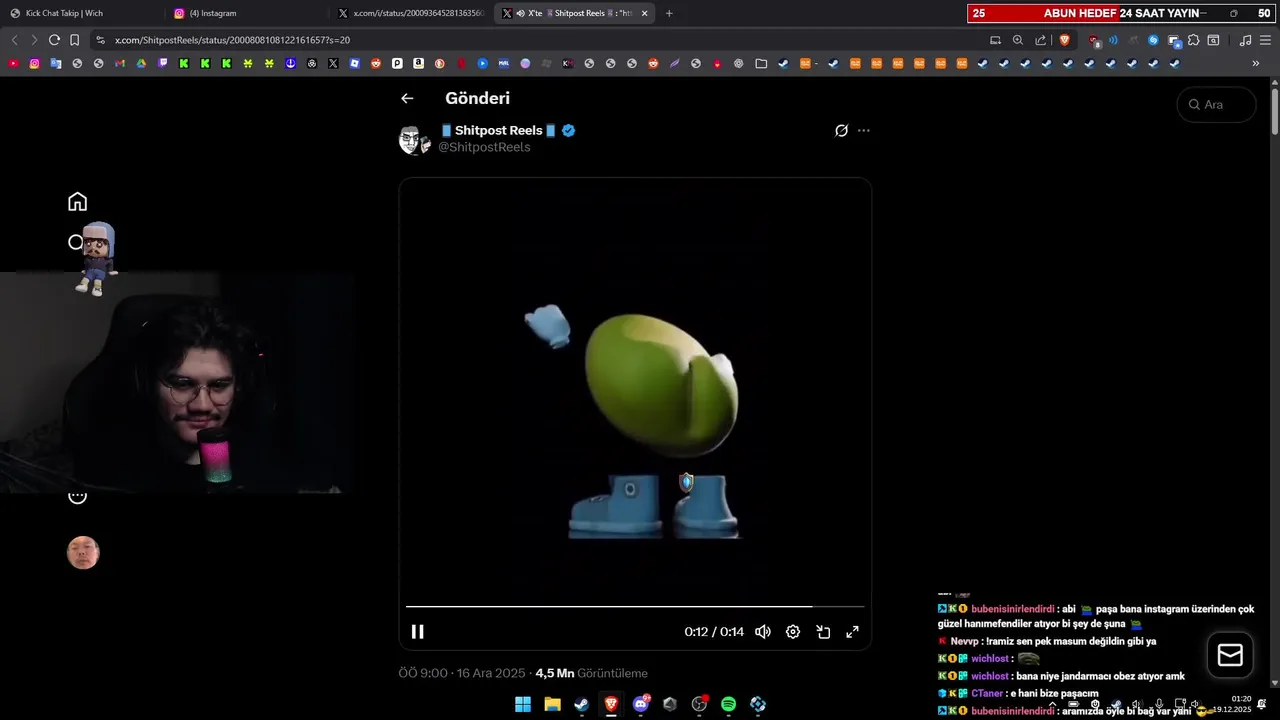Show hidden bookmarks with the chevron
Viewport: 1280px width, 720px height.
pos(1256,63)
